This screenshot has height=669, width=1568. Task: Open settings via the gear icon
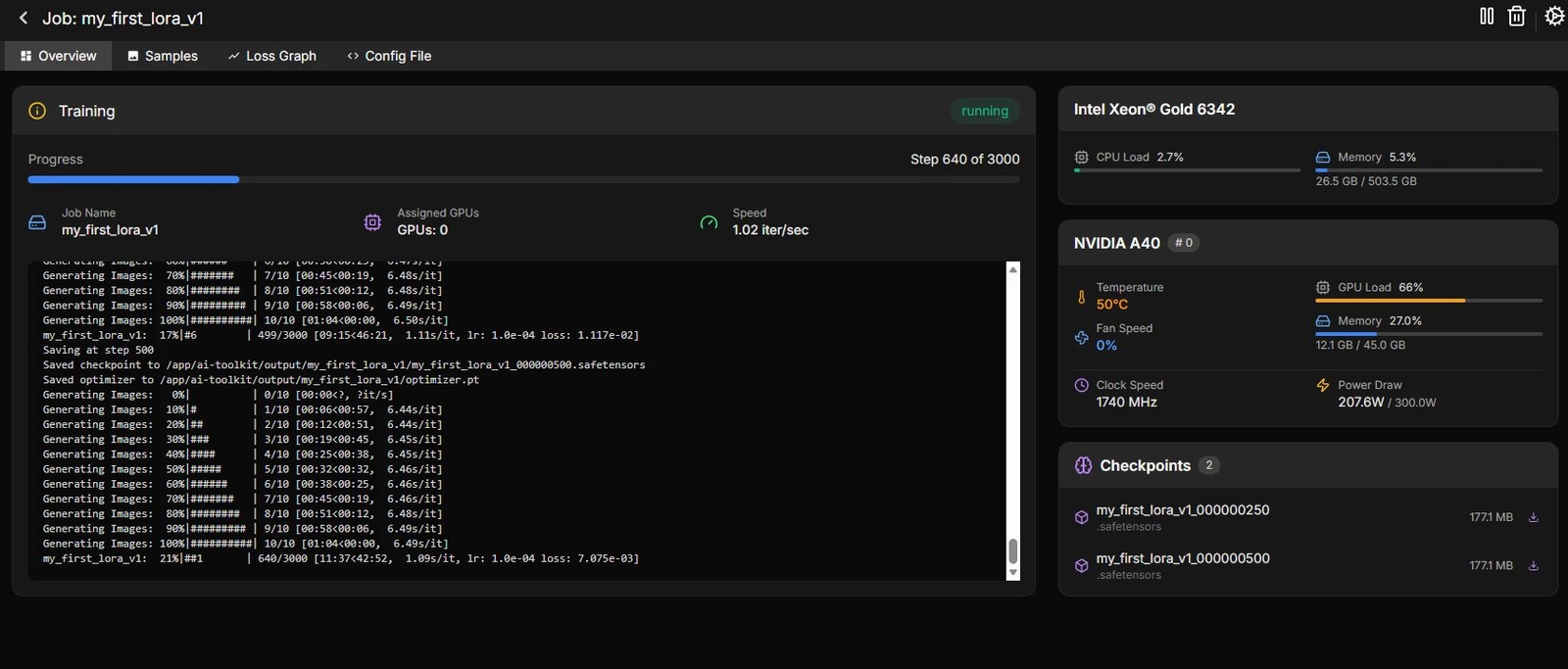1554,16
